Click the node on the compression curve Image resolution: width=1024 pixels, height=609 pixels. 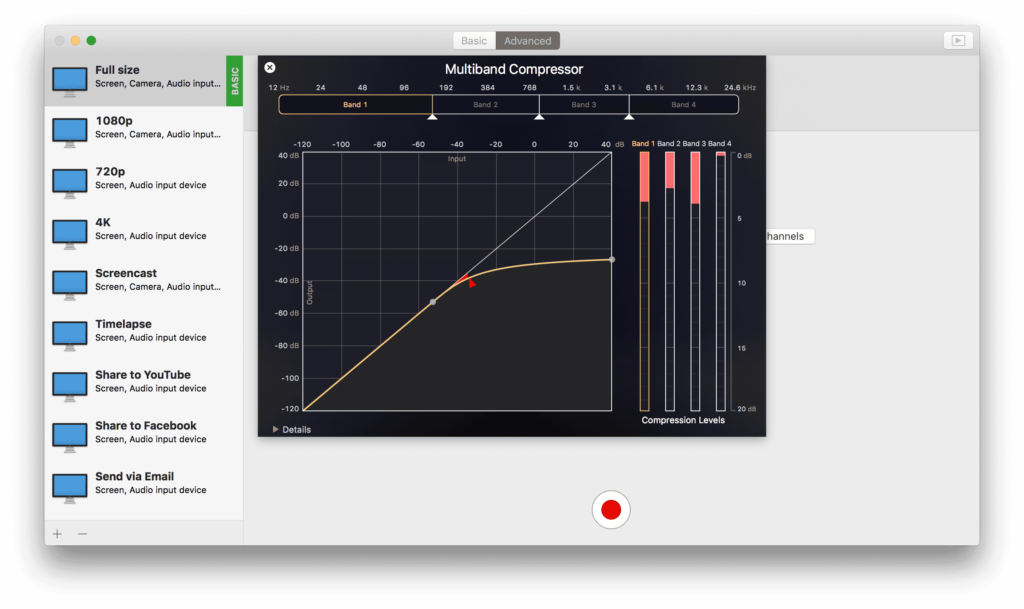[435, 300]
